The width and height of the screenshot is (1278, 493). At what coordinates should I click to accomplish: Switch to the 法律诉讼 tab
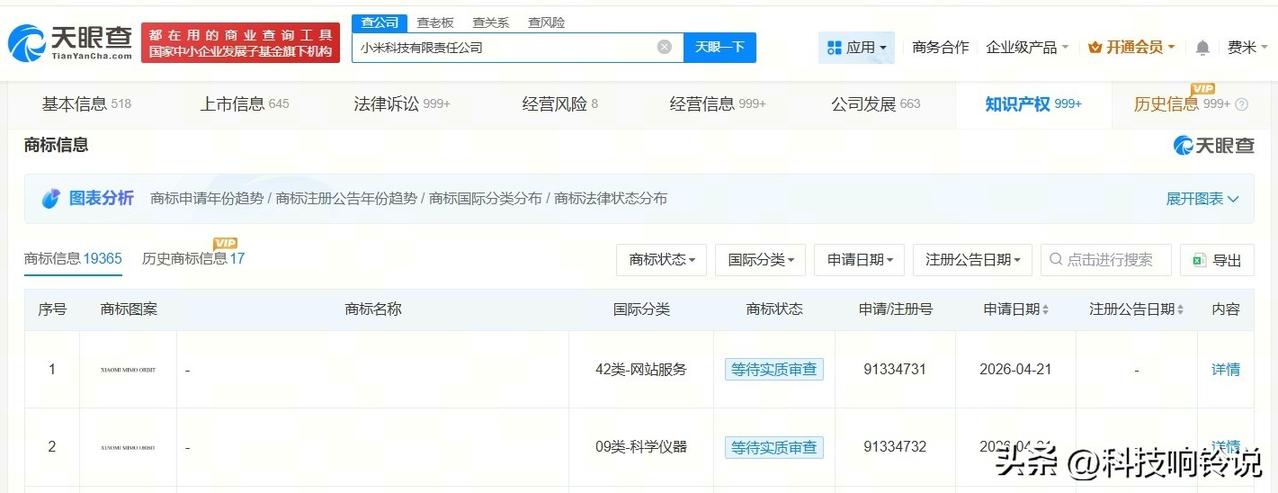point(402,104)
